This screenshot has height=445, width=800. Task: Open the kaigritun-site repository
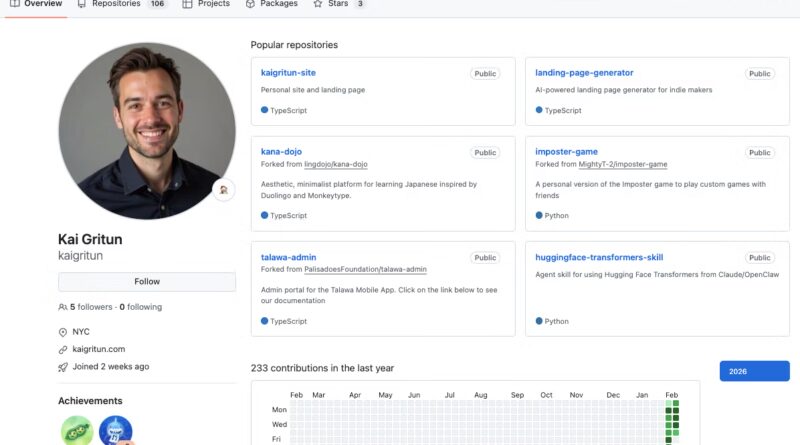coord(288,72)
